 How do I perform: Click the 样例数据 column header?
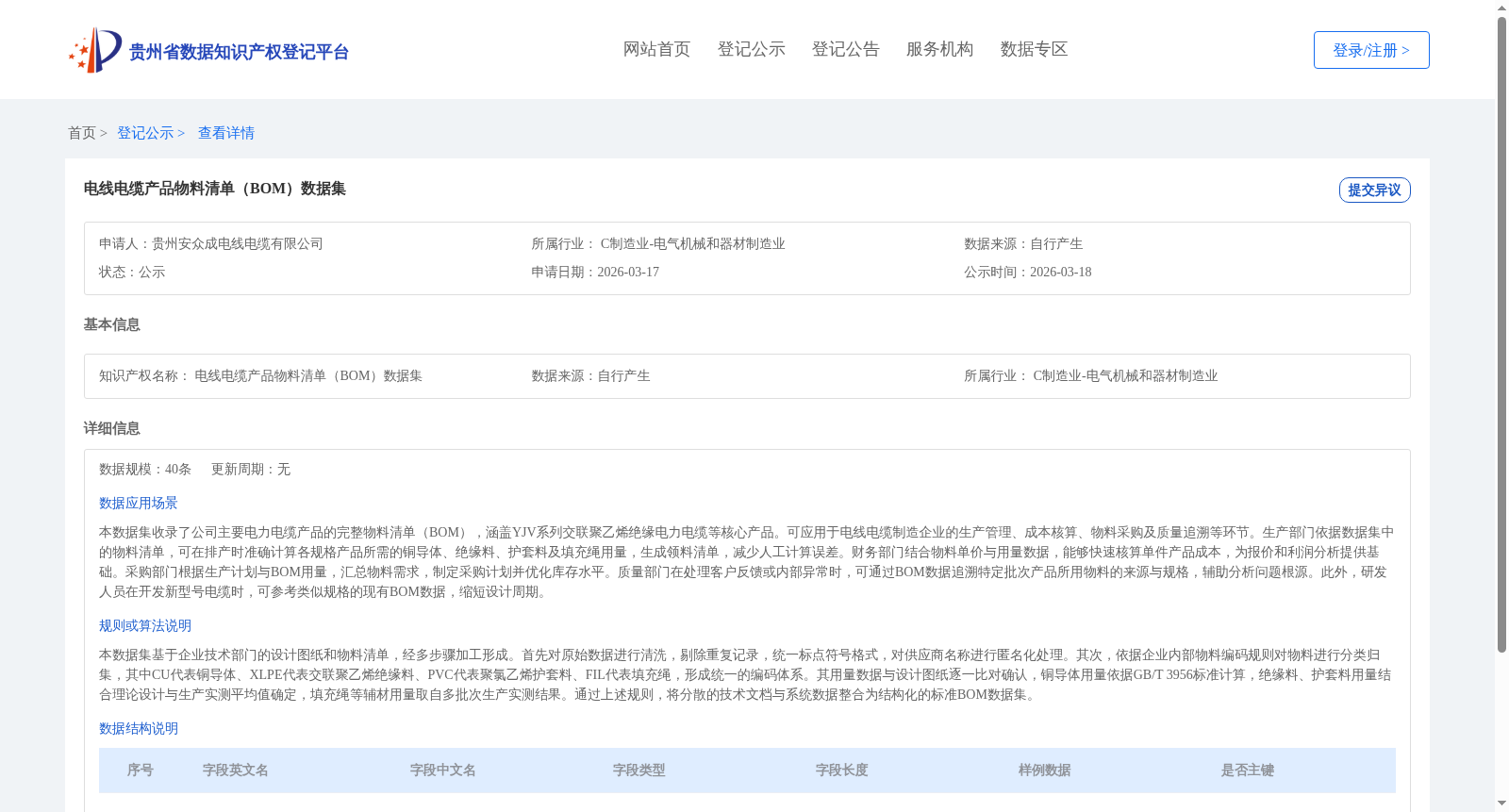click(1045, 771)
